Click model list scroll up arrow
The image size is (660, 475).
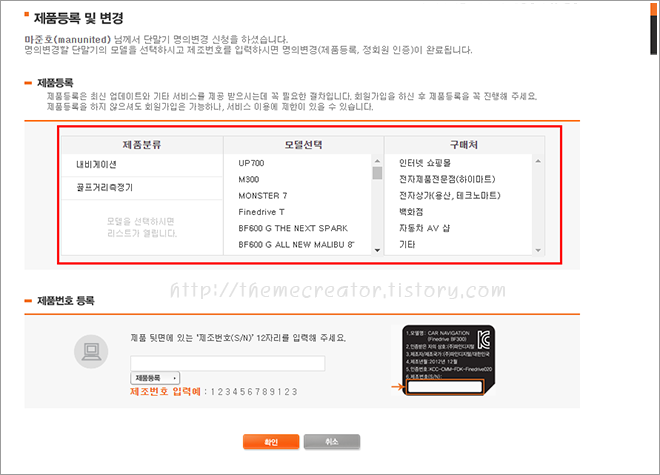(x=377, y=161)
